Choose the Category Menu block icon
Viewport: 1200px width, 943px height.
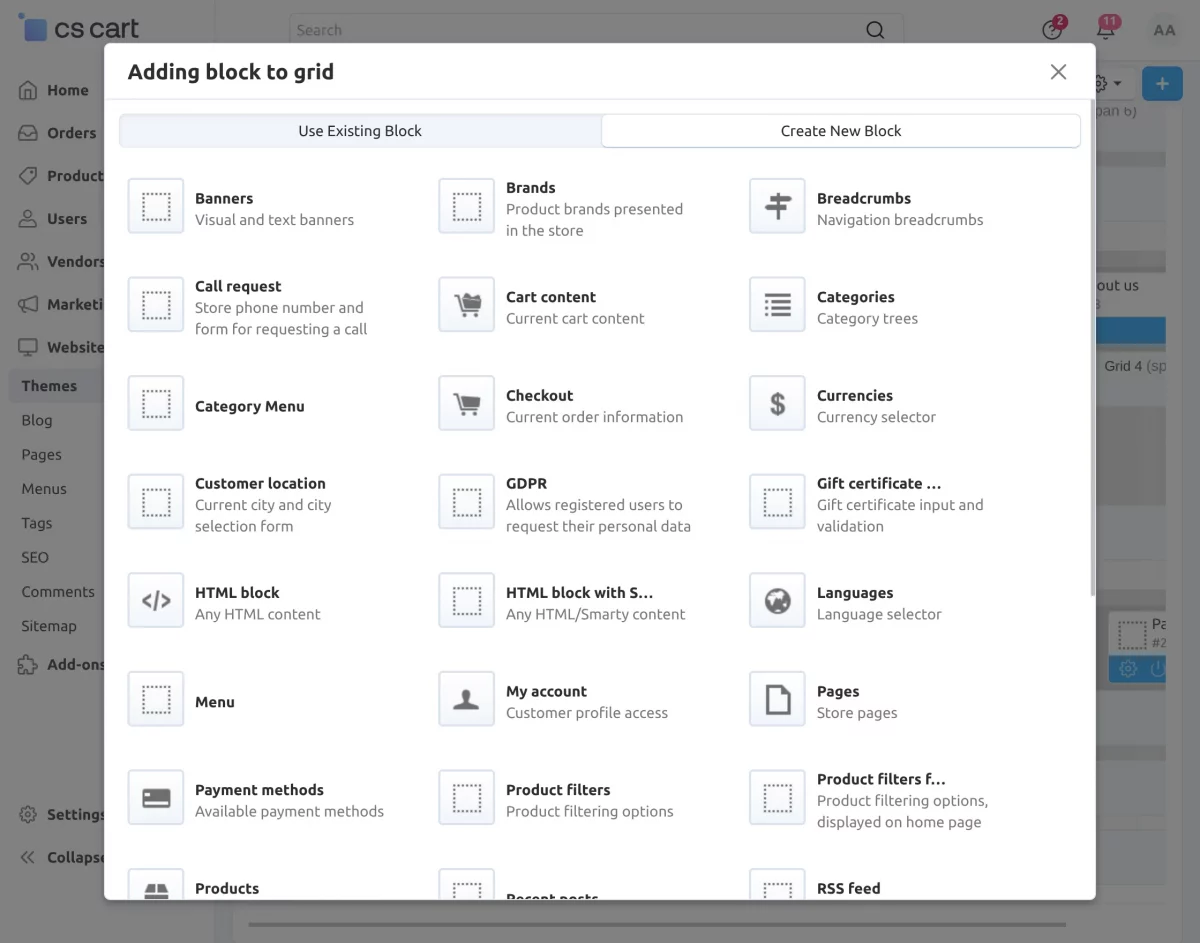(156, 404)
